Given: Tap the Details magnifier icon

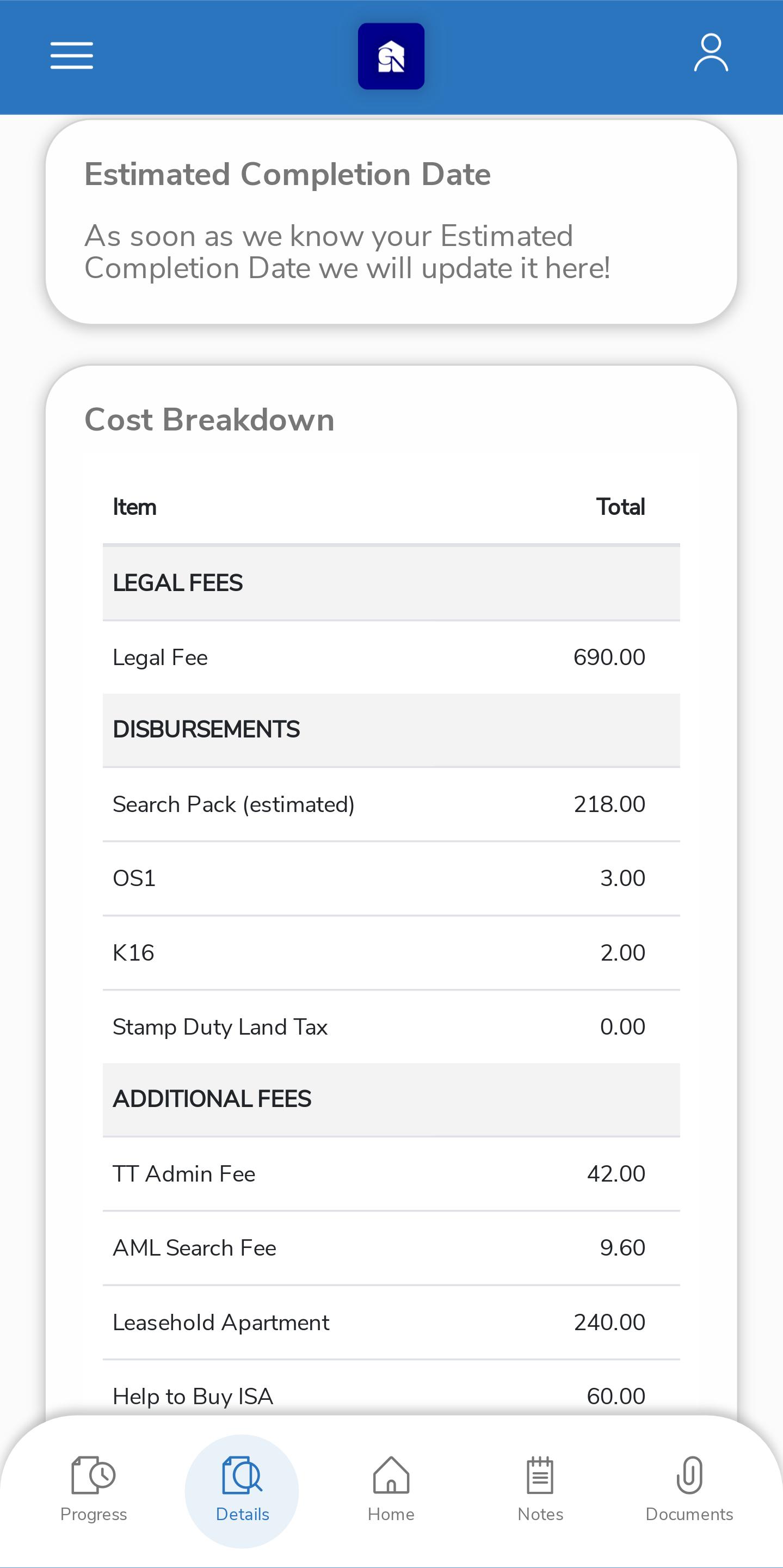Looking at the screenshot, I should 242,1475.
